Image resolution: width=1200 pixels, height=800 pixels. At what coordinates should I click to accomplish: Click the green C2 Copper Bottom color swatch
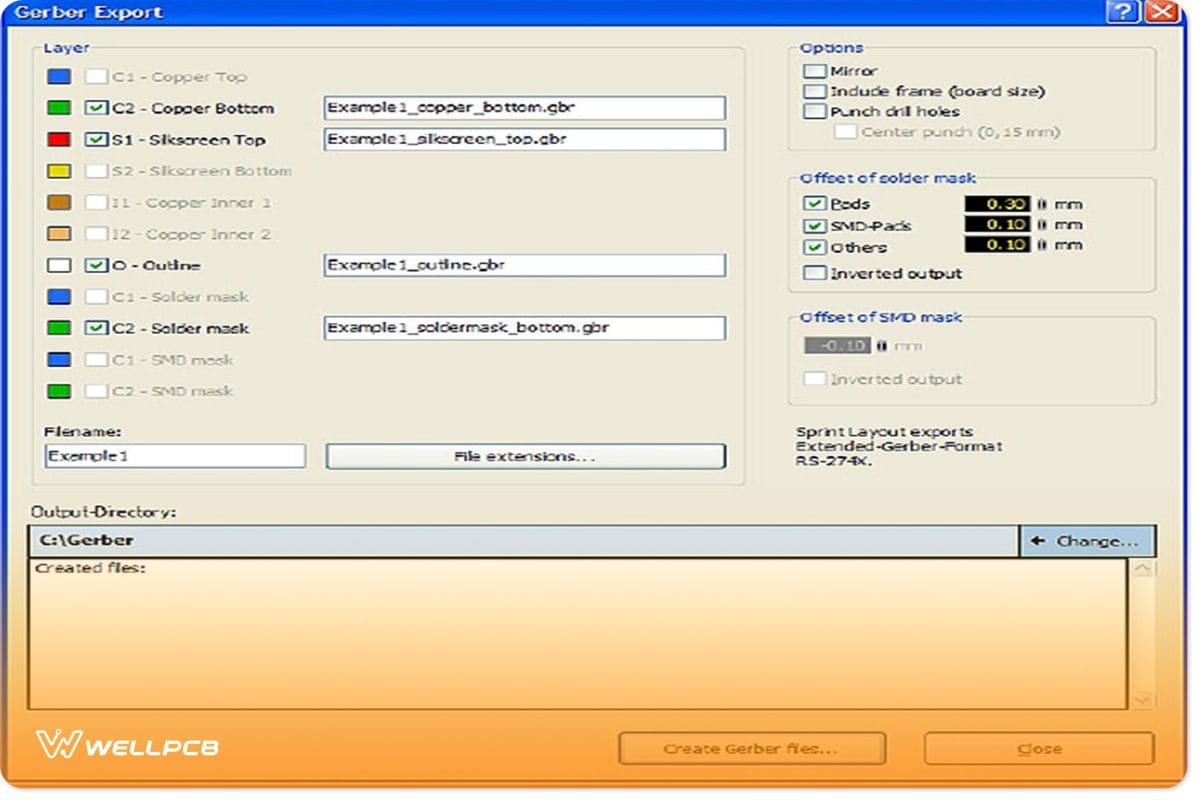pyautogui.click(x=59, y=108)
